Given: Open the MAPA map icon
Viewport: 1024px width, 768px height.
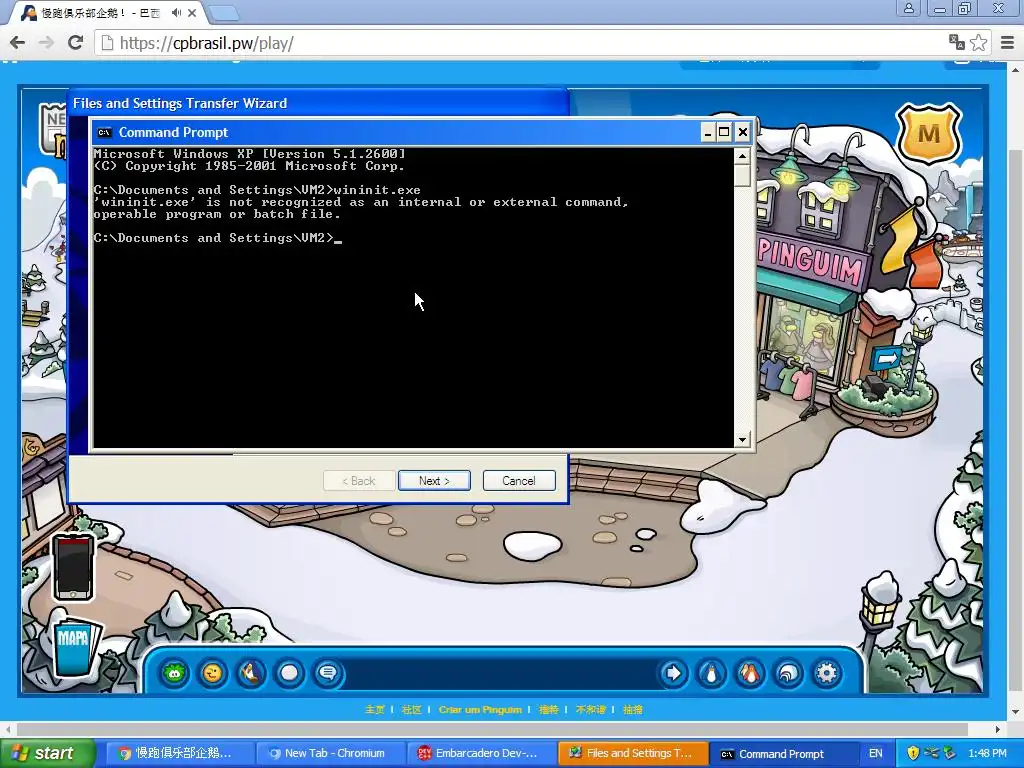Looking at the screenshot, I should [x=75, y=647].
